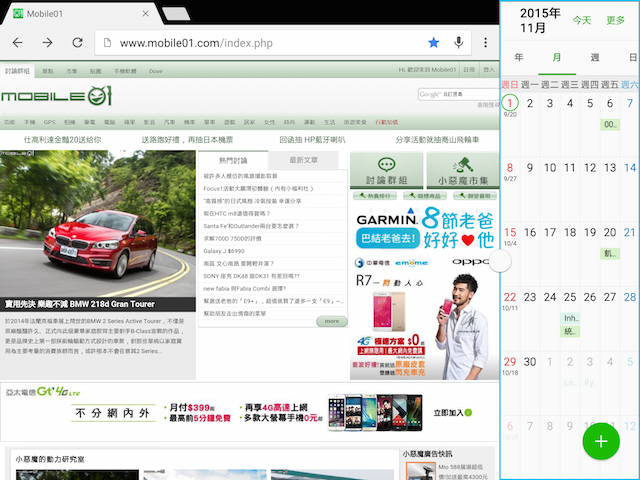
Task: Tap the Mobile01 logo
Action: point(57,96)
